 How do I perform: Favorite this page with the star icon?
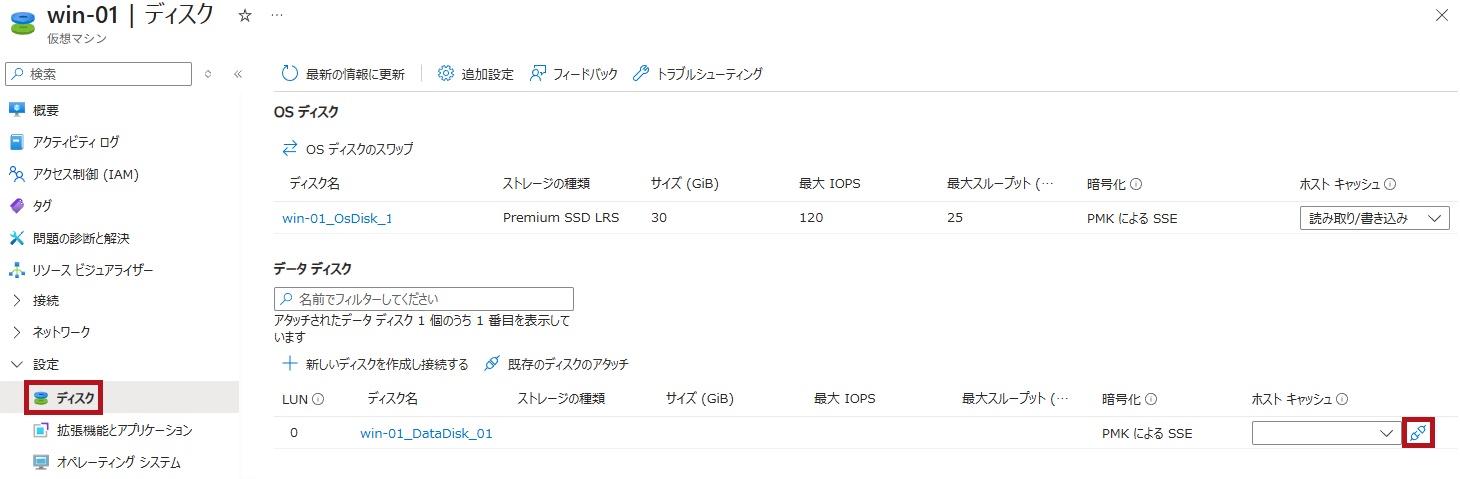[245, 15]
